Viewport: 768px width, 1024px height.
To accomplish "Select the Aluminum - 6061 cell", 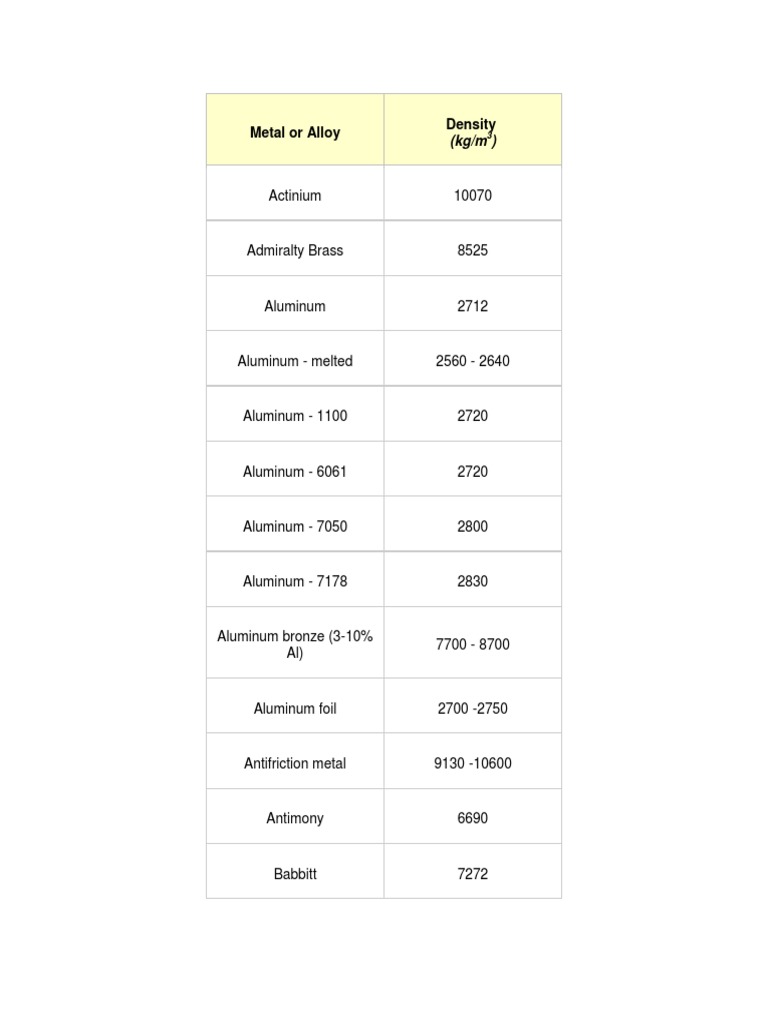I will pyautogui.click(x=295, y=471).
